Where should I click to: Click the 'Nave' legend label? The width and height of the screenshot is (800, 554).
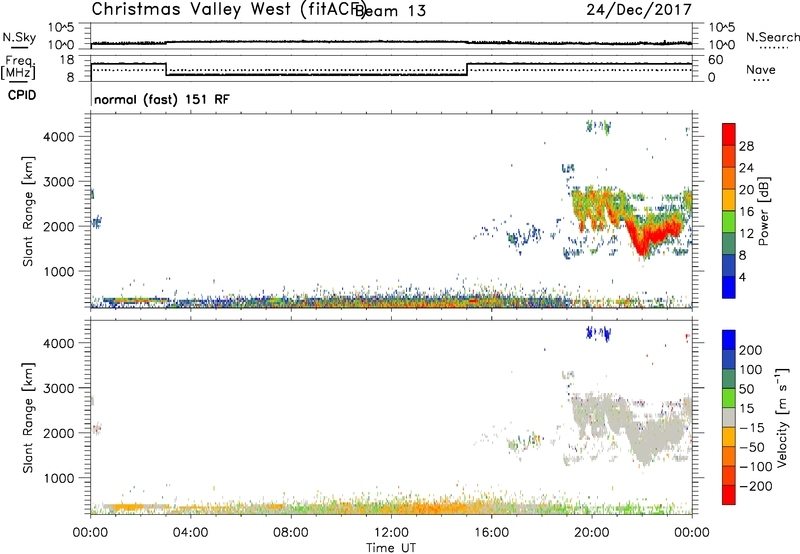[761, 69]
